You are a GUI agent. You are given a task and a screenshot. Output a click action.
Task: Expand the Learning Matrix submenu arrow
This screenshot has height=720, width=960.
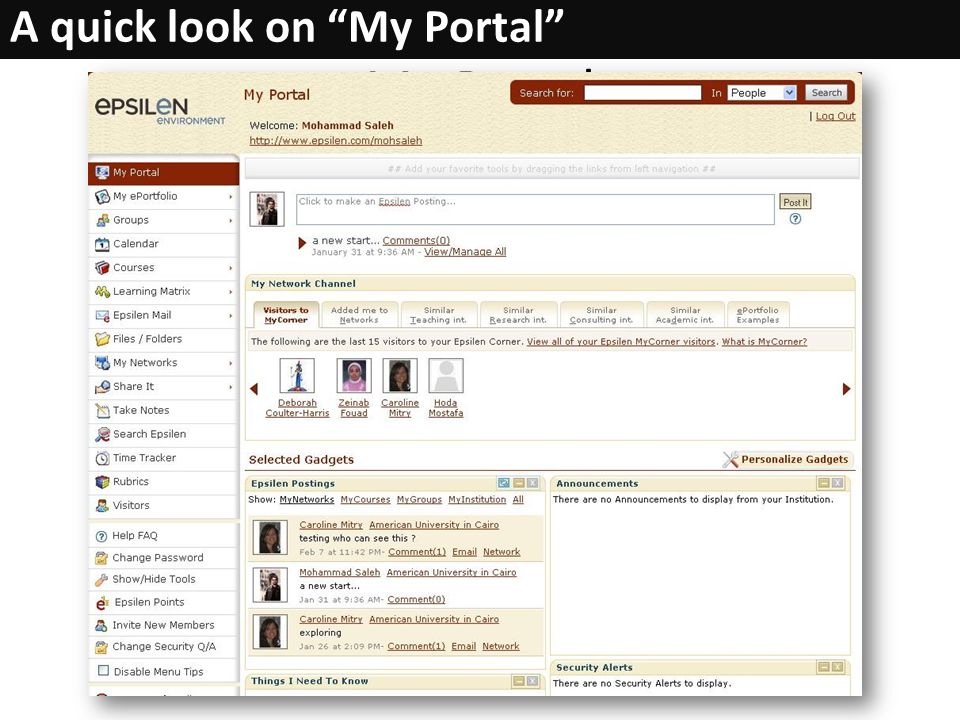coord(231,292)
